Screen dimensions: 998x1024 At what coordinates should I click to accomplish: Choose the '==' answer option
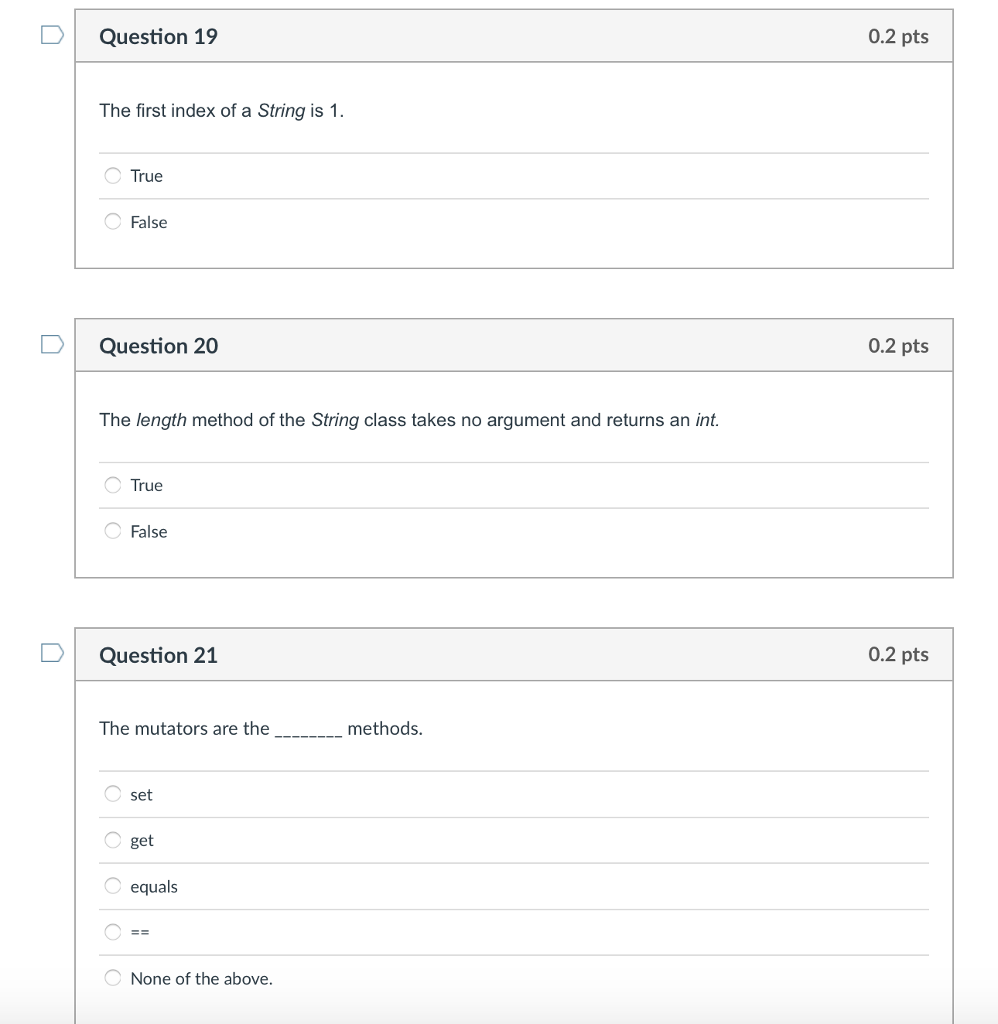click(114, 933)
